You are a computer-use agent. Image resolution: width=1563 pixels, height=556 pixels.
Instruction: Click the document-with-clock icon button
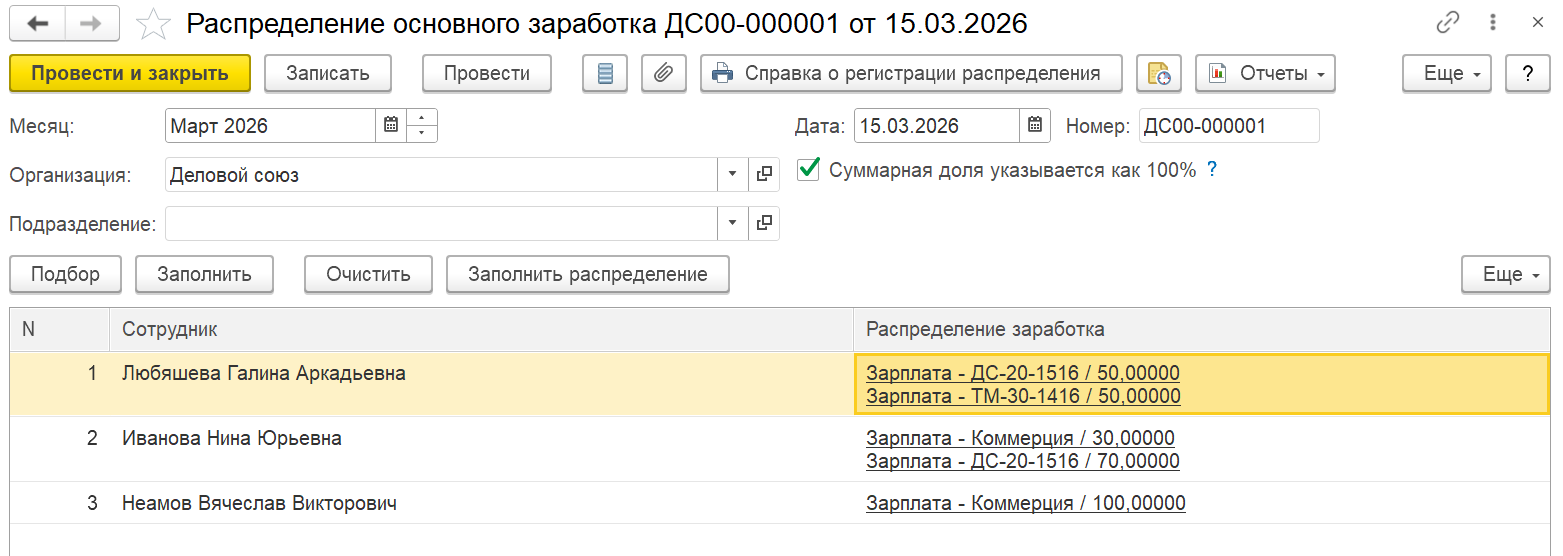pyautogui.click(x=1159, y=73)
